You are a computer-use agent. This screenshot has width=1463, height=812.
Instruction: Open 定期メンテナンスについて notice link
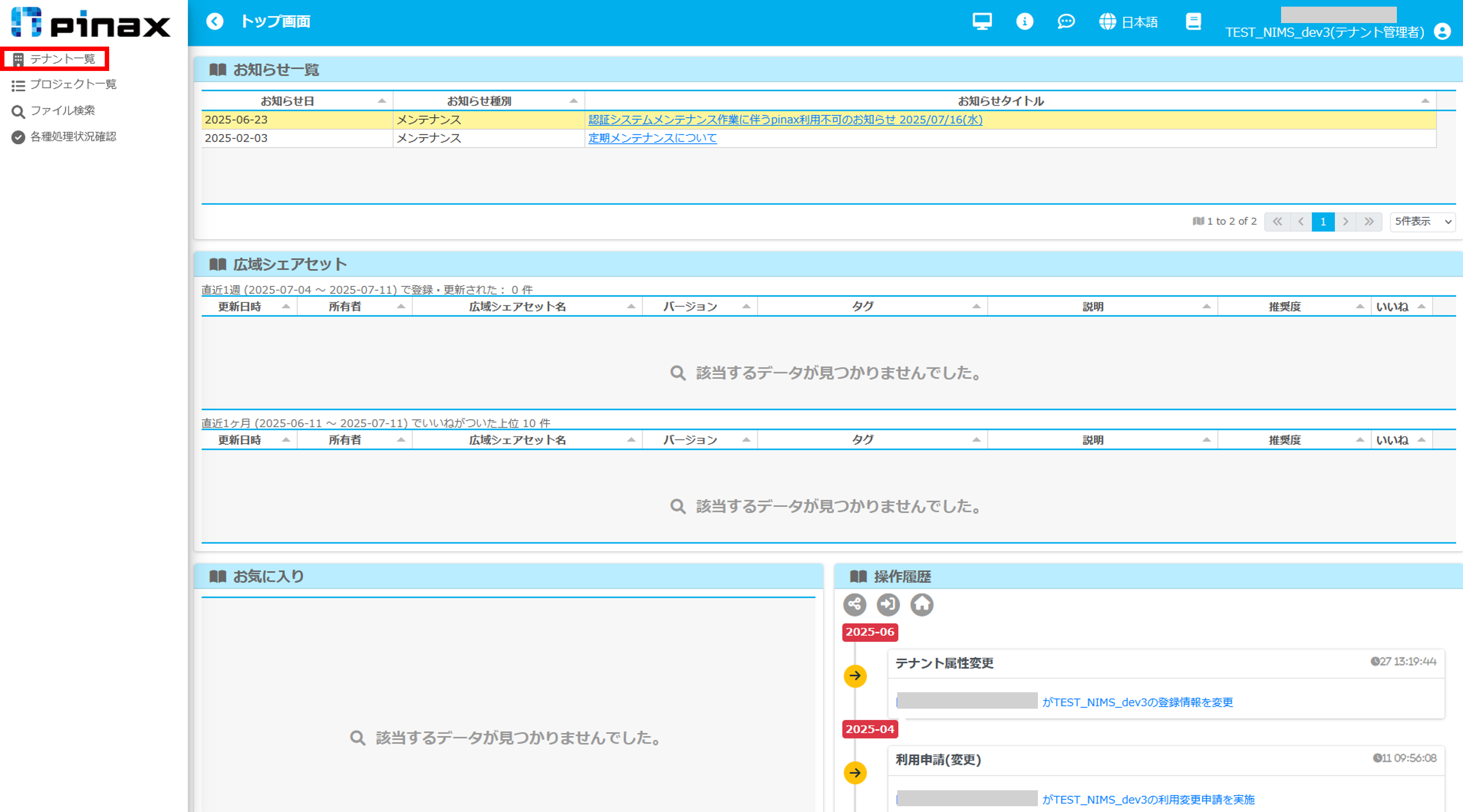(652, 138)
